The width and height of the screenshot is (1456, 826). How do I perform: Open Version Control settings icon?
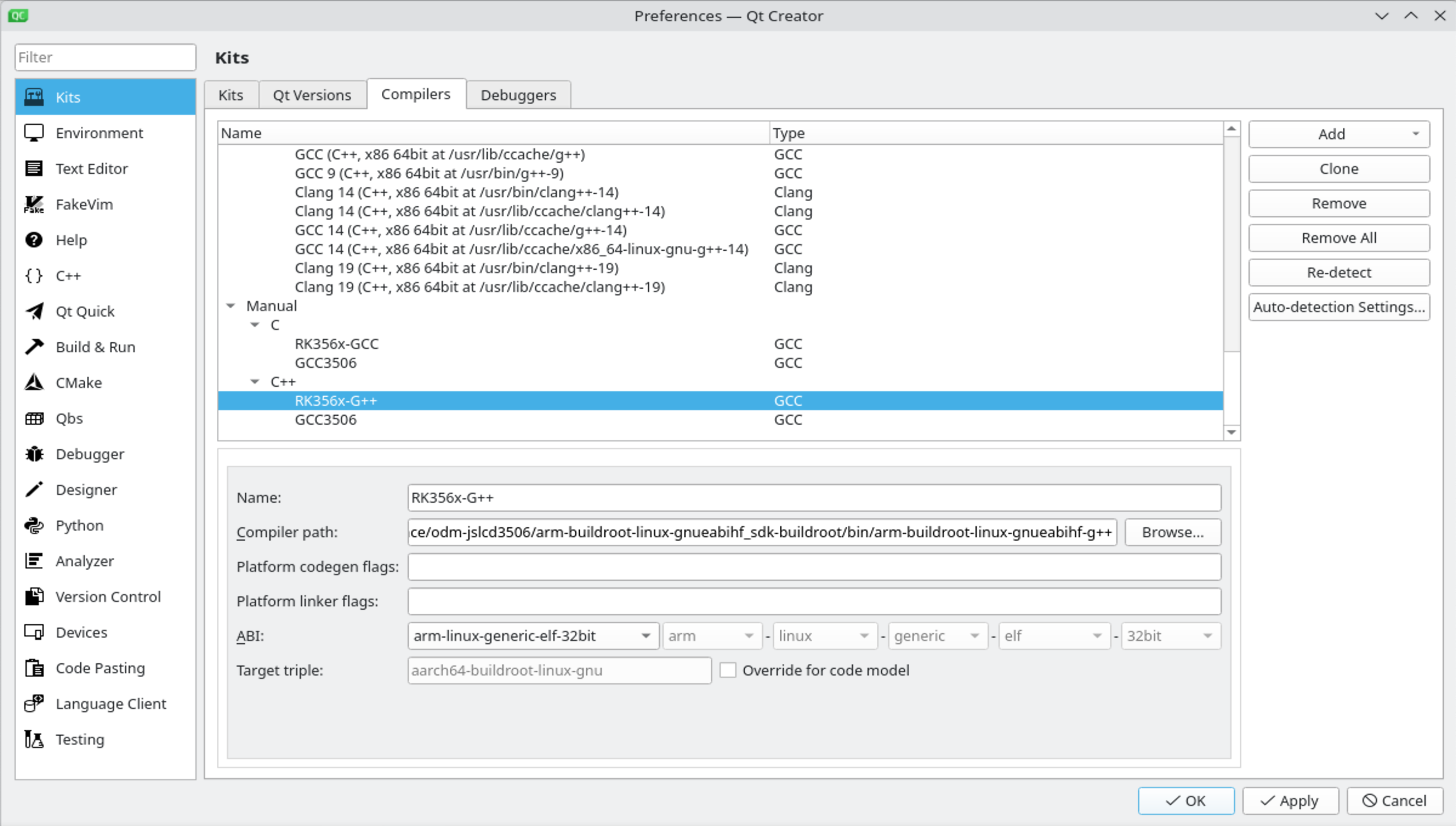coord(34,597)
